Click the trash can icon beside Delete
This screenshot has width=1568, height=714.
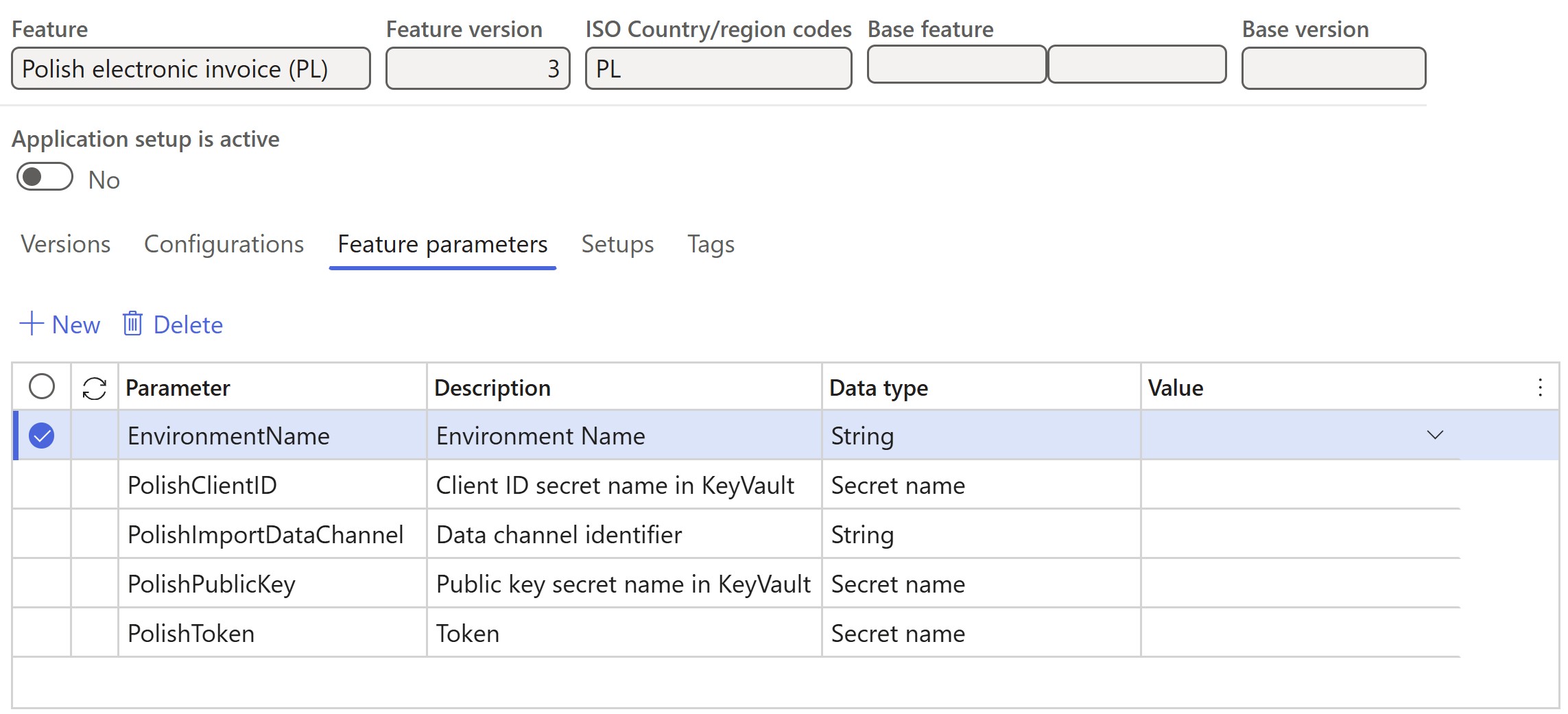(132, 324)
